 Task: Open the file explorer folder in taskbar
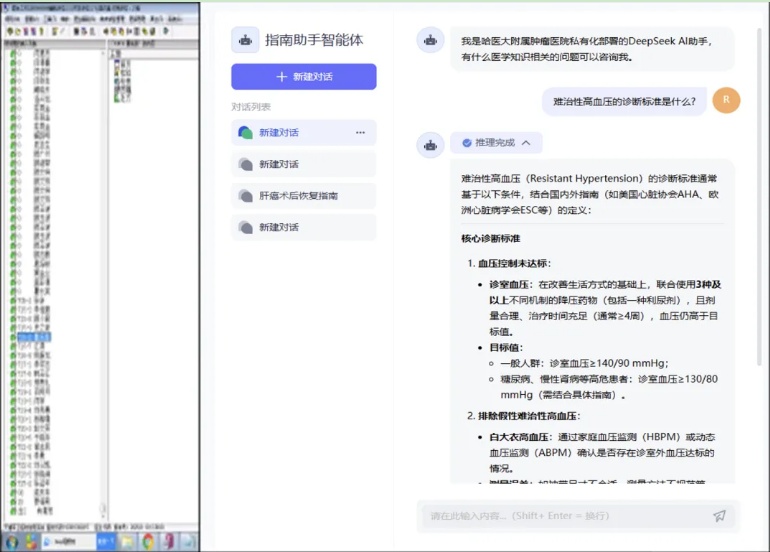click(127, 541)
